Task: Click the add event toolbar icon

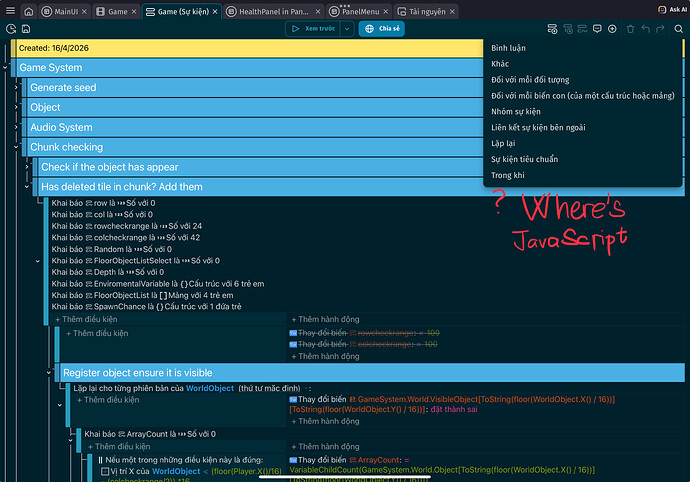Action: [552, 29]
